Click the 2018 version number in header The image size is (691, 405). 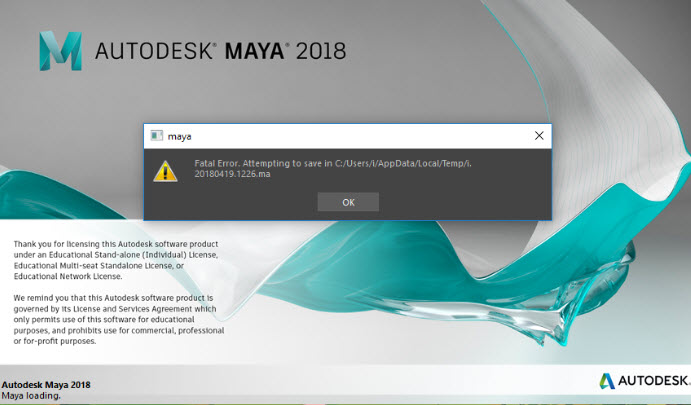[x=321, y=51]
